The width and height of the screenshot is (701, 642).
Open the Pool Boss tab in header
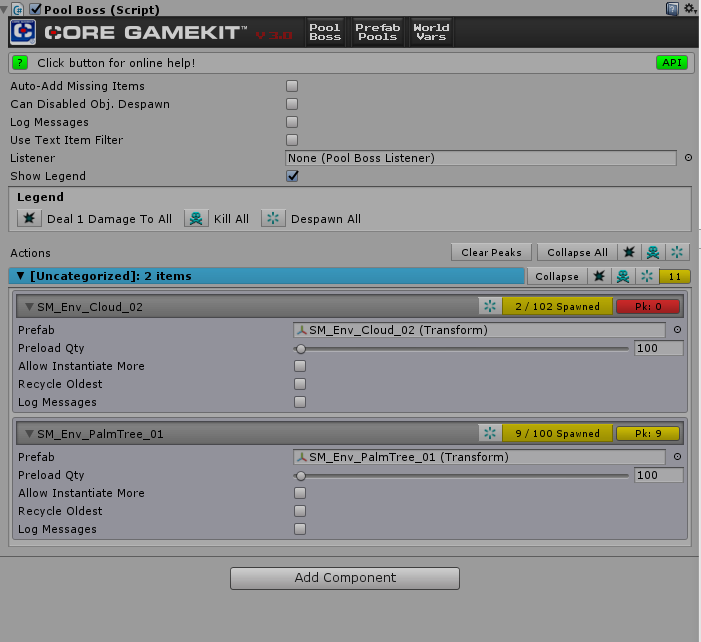coord(325,32)
